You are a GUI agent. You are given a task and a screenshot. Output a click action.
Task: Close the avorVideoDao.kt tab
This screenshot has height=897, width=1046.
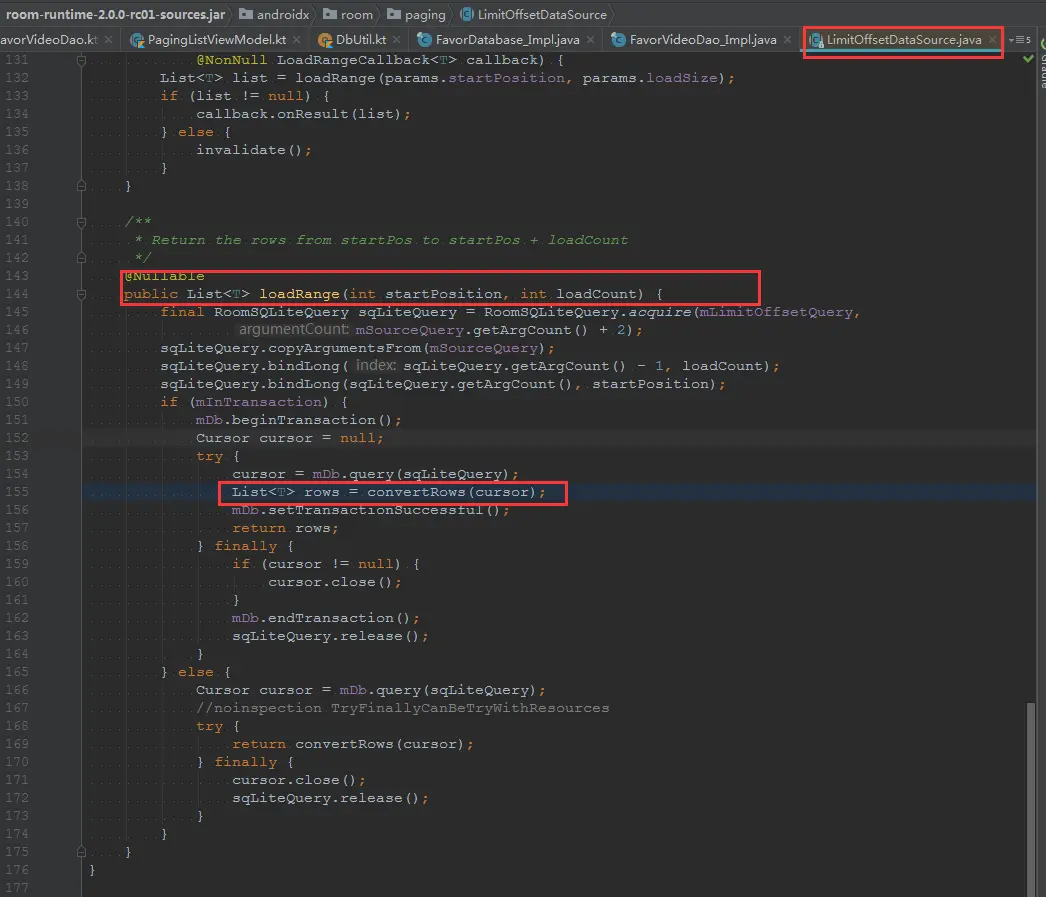pyautogui.click(x=108, y=40)
